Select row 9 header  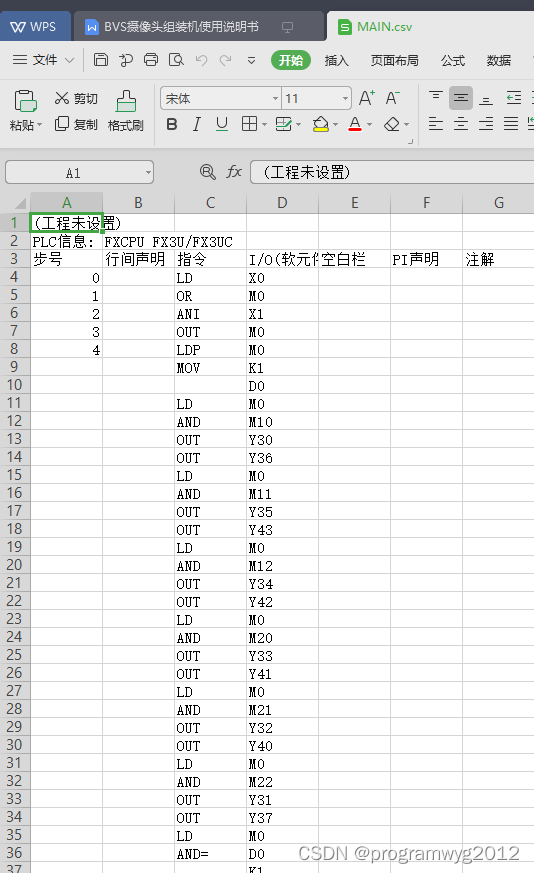pos(14,367)
